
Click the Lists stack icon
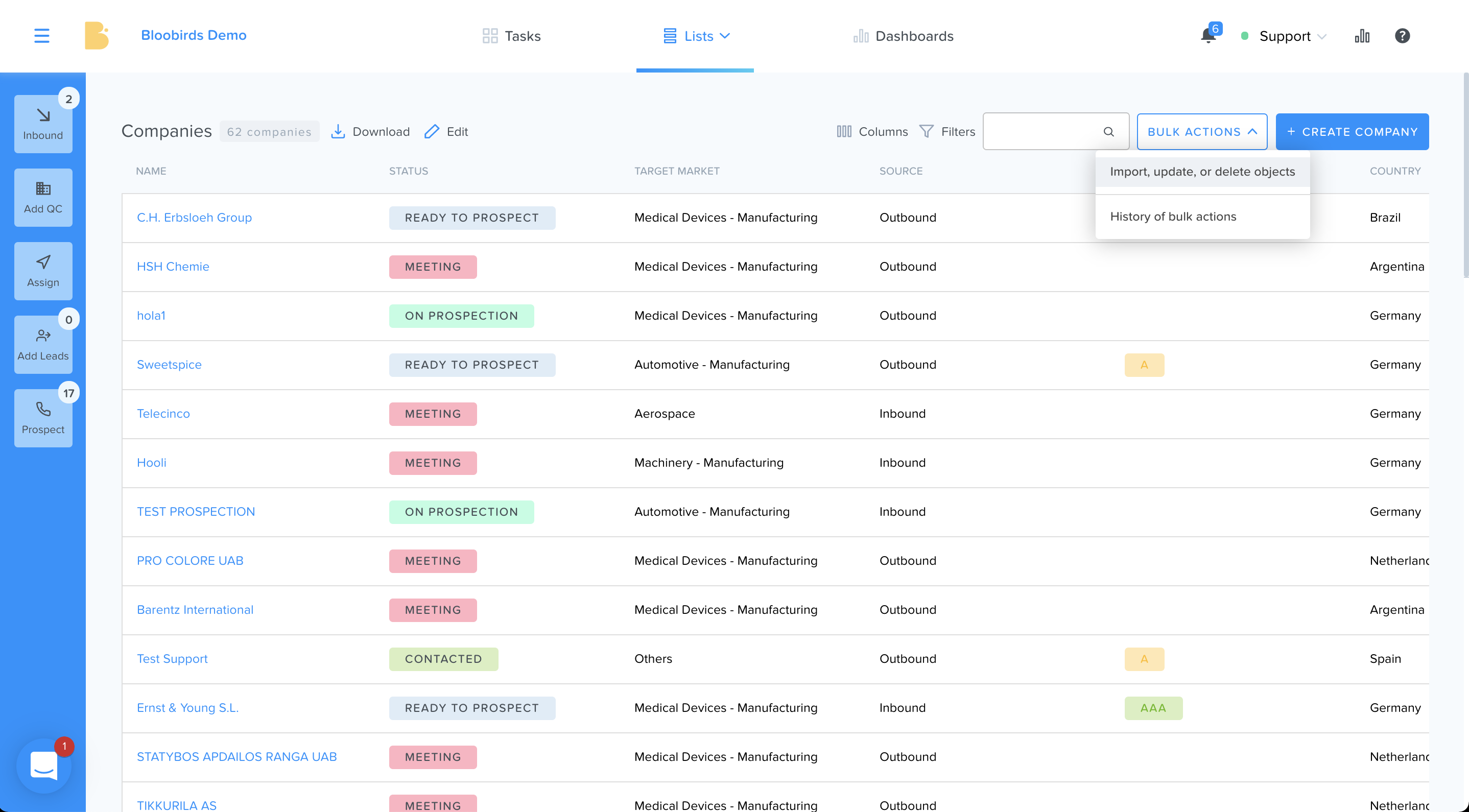tap(670, 36)
